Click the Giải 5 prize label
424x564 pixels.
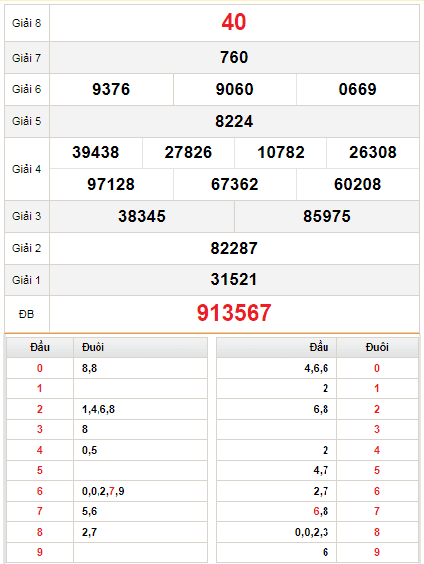pyautogui.click(x=27, y=121)
